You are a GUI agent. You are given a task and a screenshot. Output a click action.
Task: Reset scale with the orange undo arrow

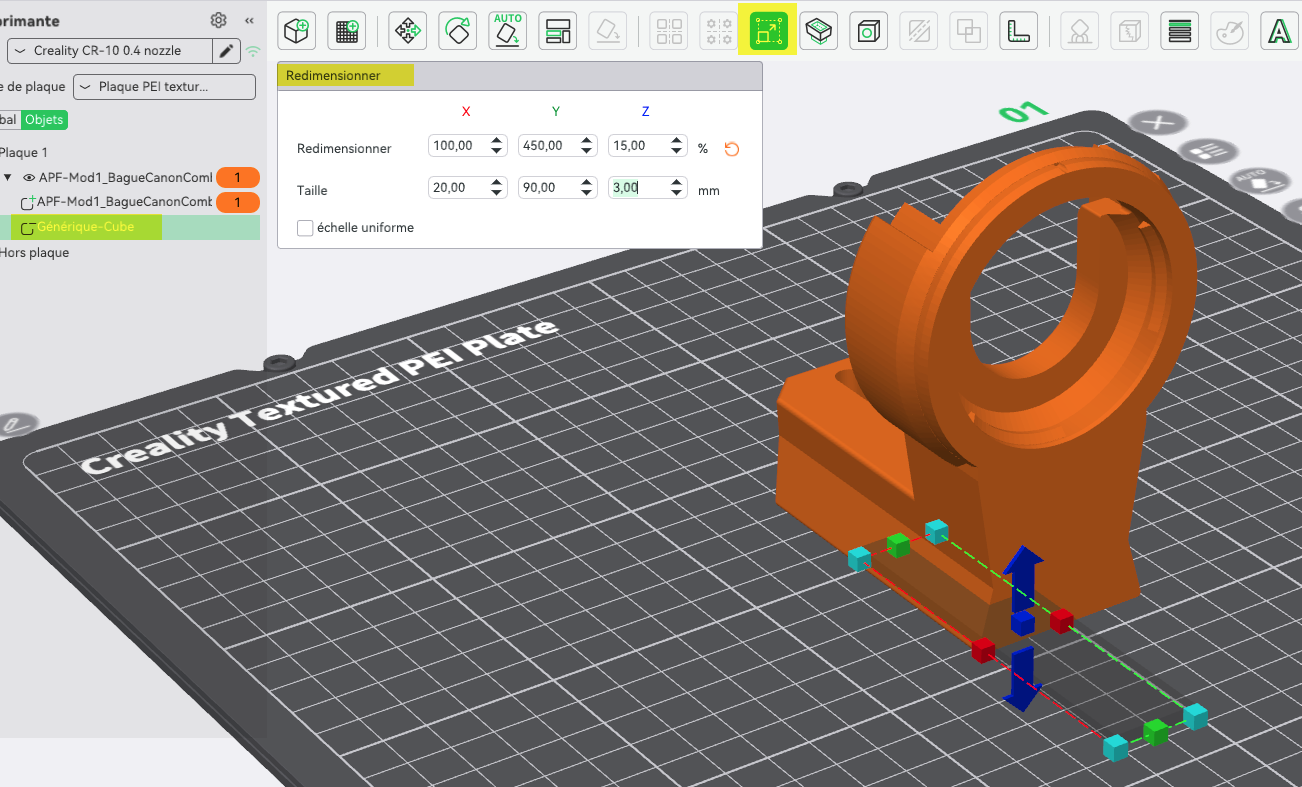pos(731,149)
